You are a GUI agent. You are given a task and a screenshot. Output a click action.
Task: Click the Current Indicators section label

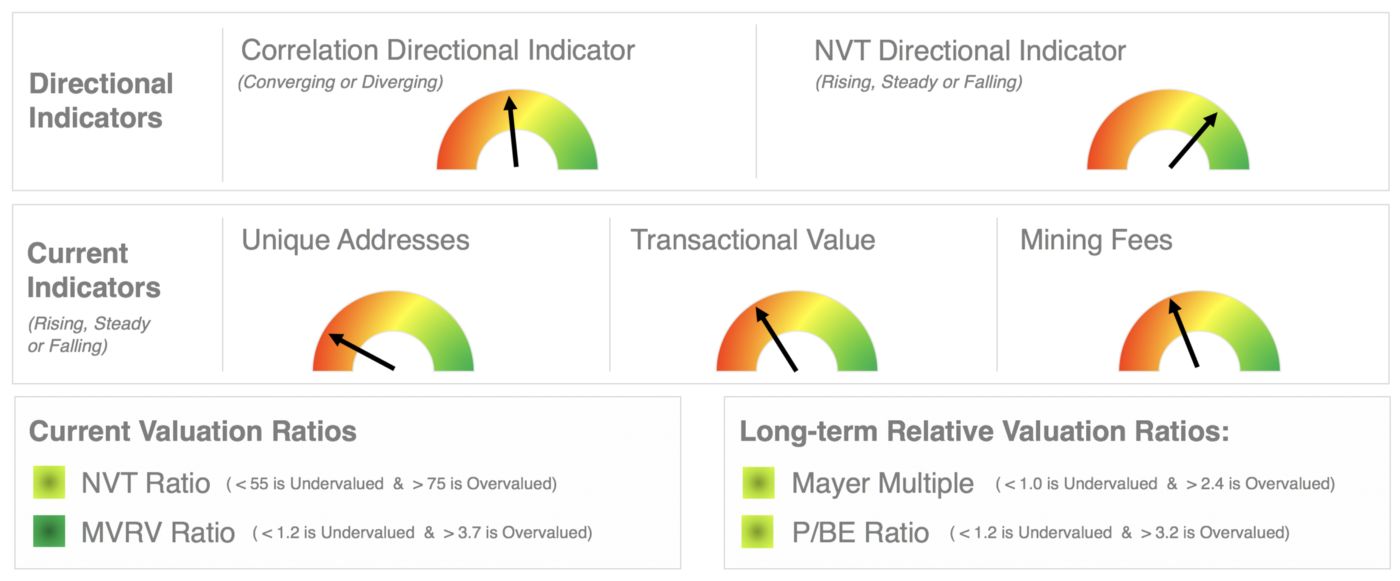93,270
